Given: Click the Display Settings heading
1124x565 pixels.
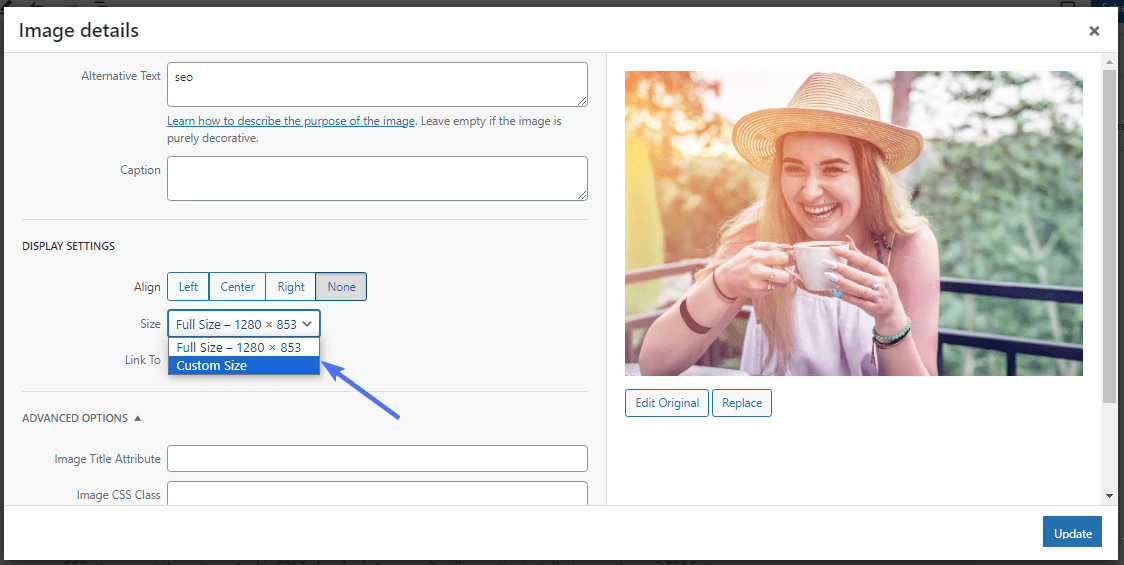Looking at the screenshot, I should pos(69,246).
